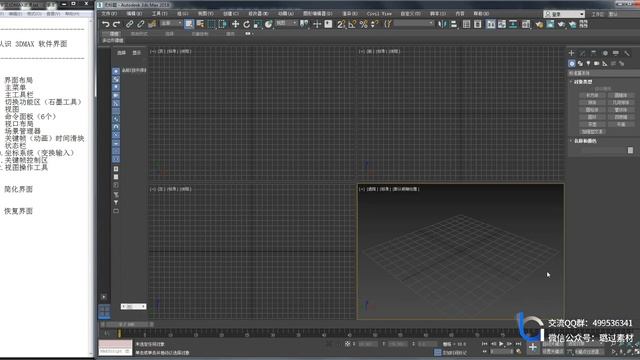Viewport: 640px width, 360px height.
Task: Open the selection filter dropdown
Action: click(171, 24)
